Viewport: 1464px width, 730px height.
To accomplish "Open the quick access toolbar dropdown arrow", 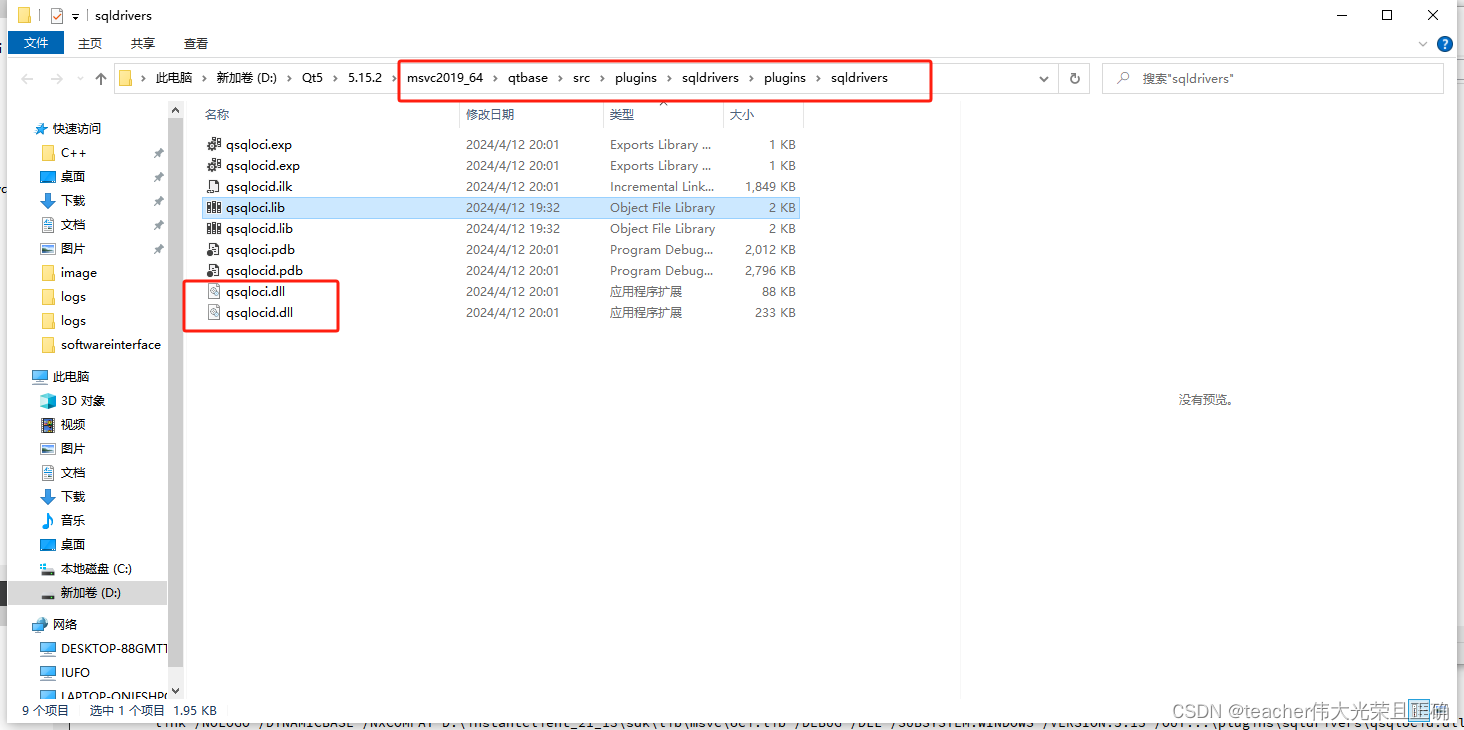I will [75, 17].
